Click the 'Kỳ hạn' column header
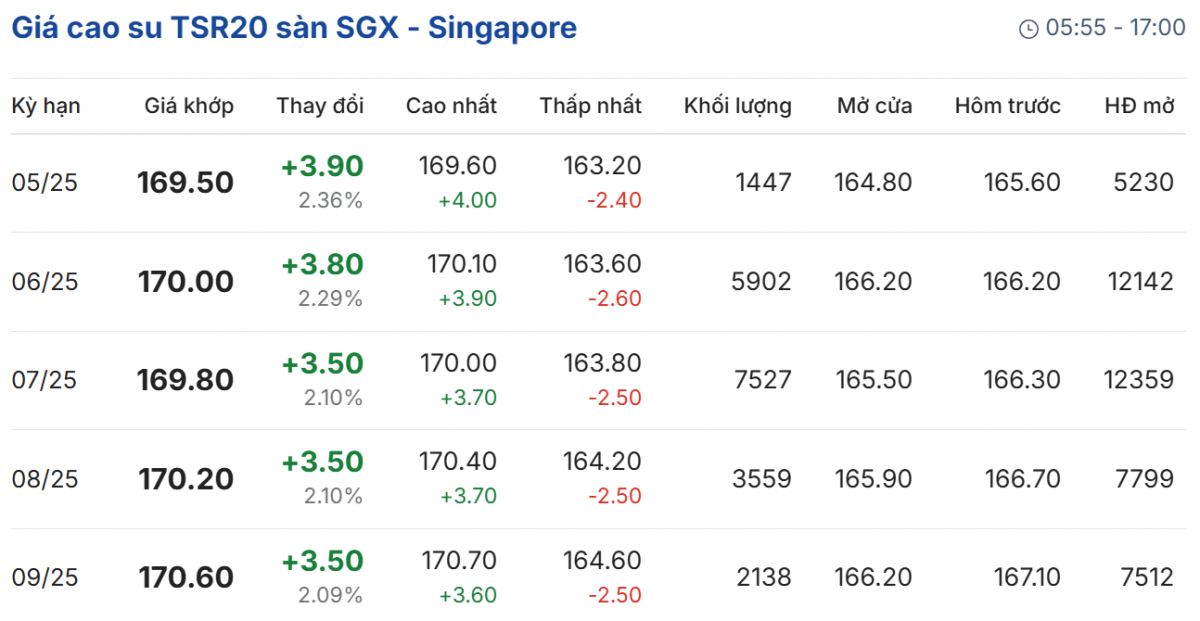1200x621 pixels. click(x=46, y=106)
